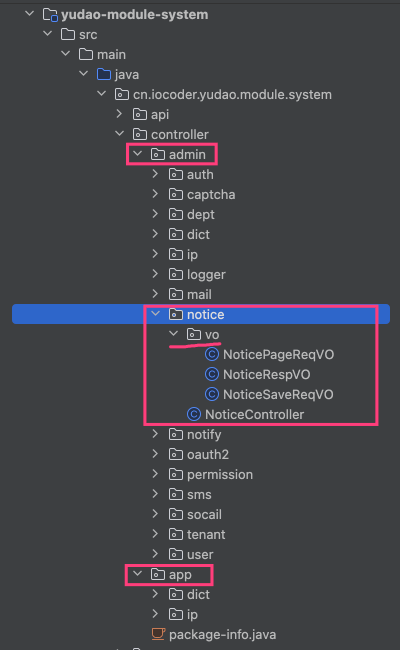Collapse the admin package chevron
400x650 pixels.
pos(138,154)
